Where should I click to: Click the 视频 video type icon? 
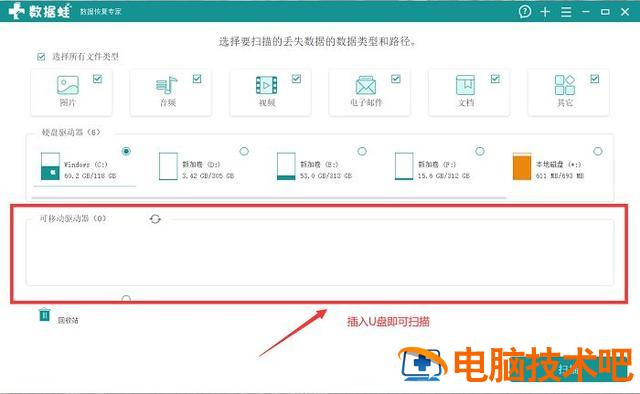(x=267, y=85)
